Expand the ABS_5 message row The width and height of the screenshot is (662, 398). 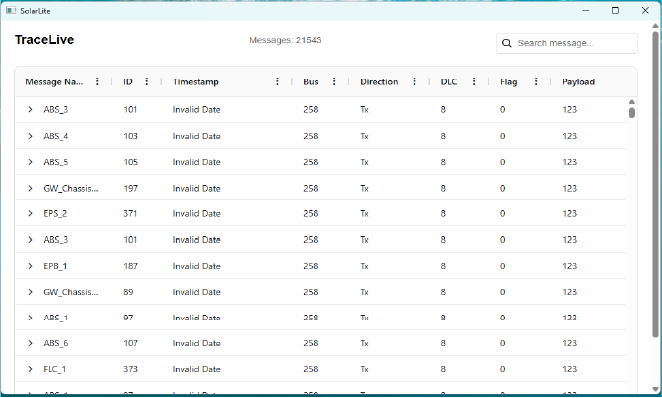click(x=30, y=162)
